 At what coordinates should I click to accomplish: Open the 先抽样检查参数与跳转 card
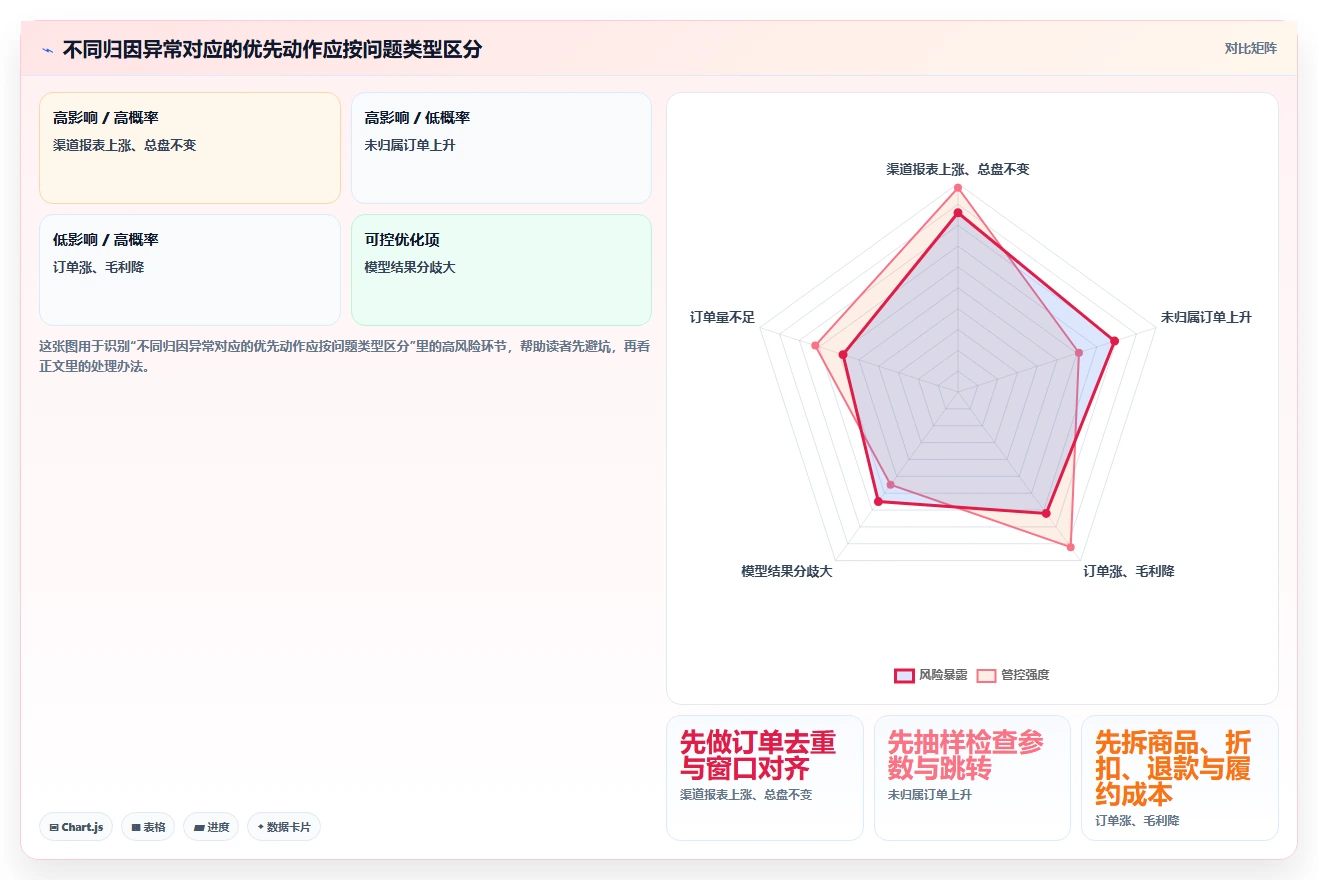972,778
